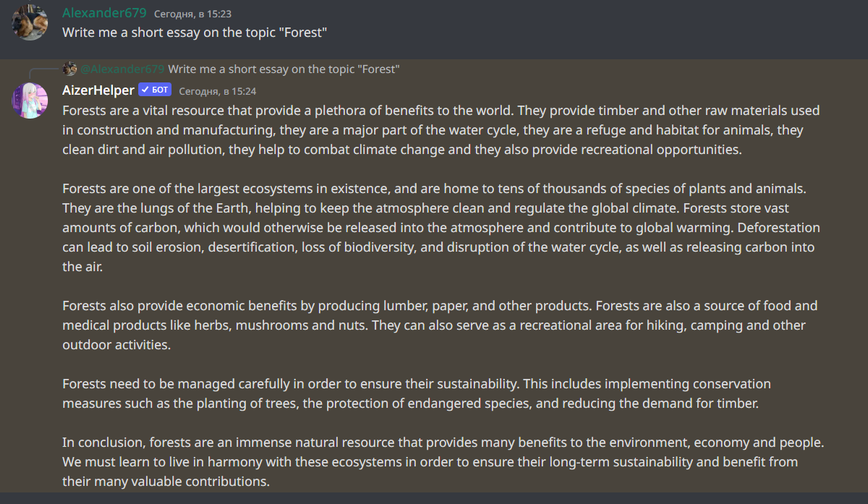
Task: Click the original "Forest" essay request message
Action: coord(194,33)
